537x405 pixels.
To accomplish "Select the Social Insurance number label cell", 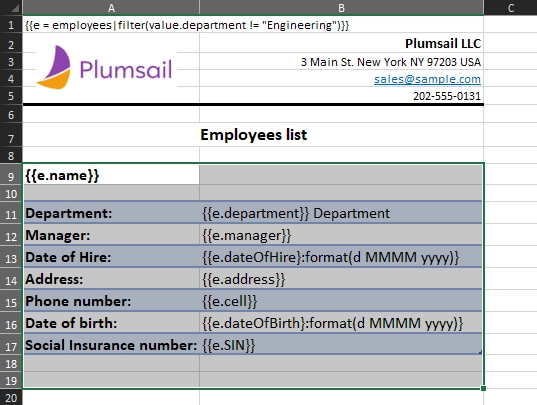I will coord(111,345).
